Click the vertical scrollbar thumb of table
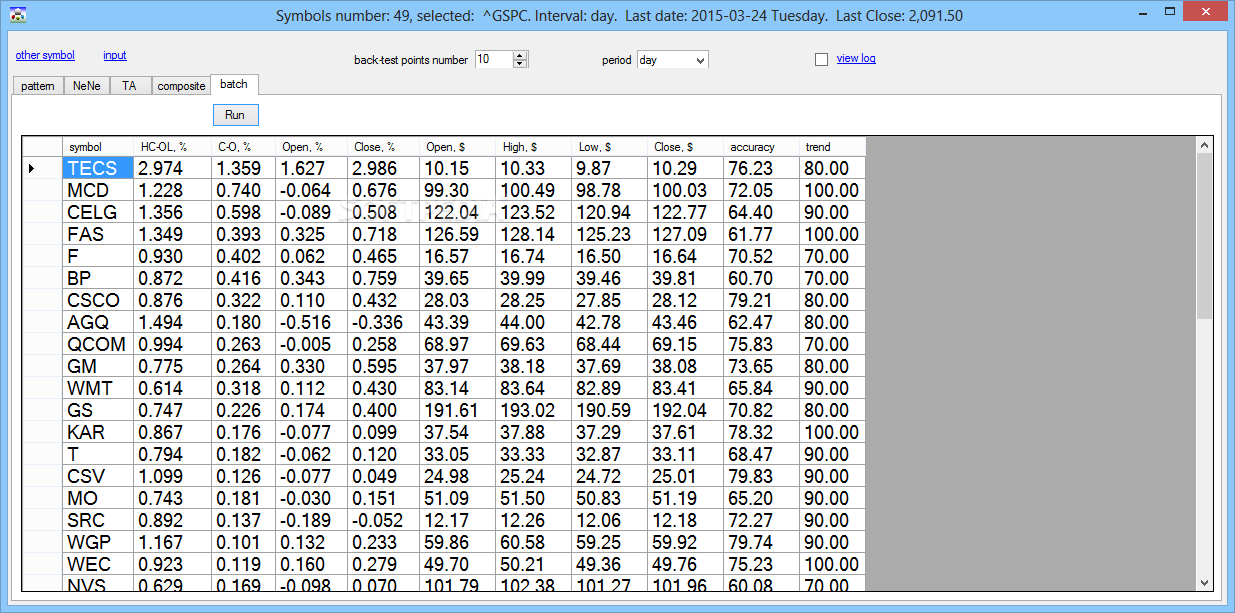Screen dimensions: 1235x613 point(1204,237)
